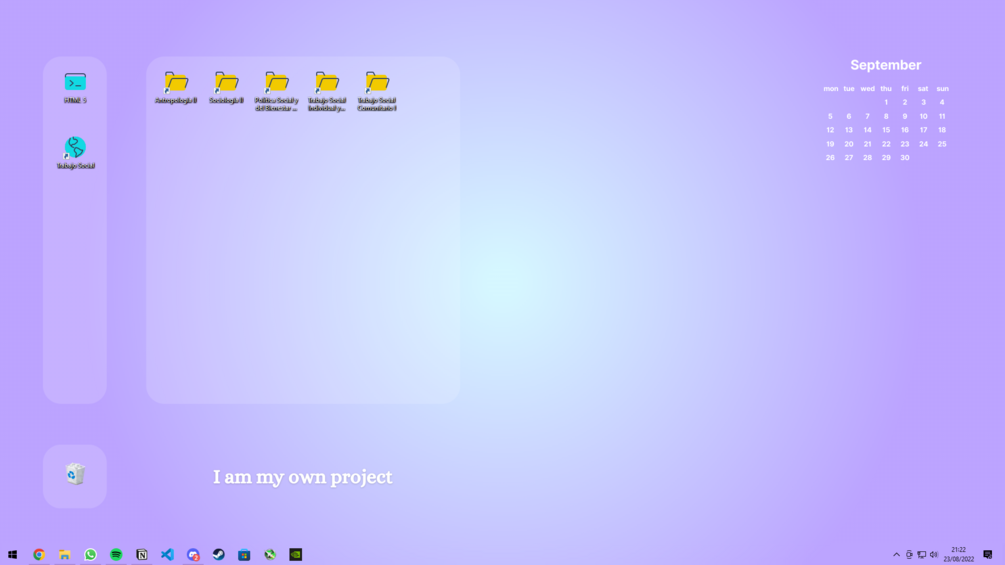Click the Meet Now tray icon
The image size is (1005, 565).
(909, 555)
